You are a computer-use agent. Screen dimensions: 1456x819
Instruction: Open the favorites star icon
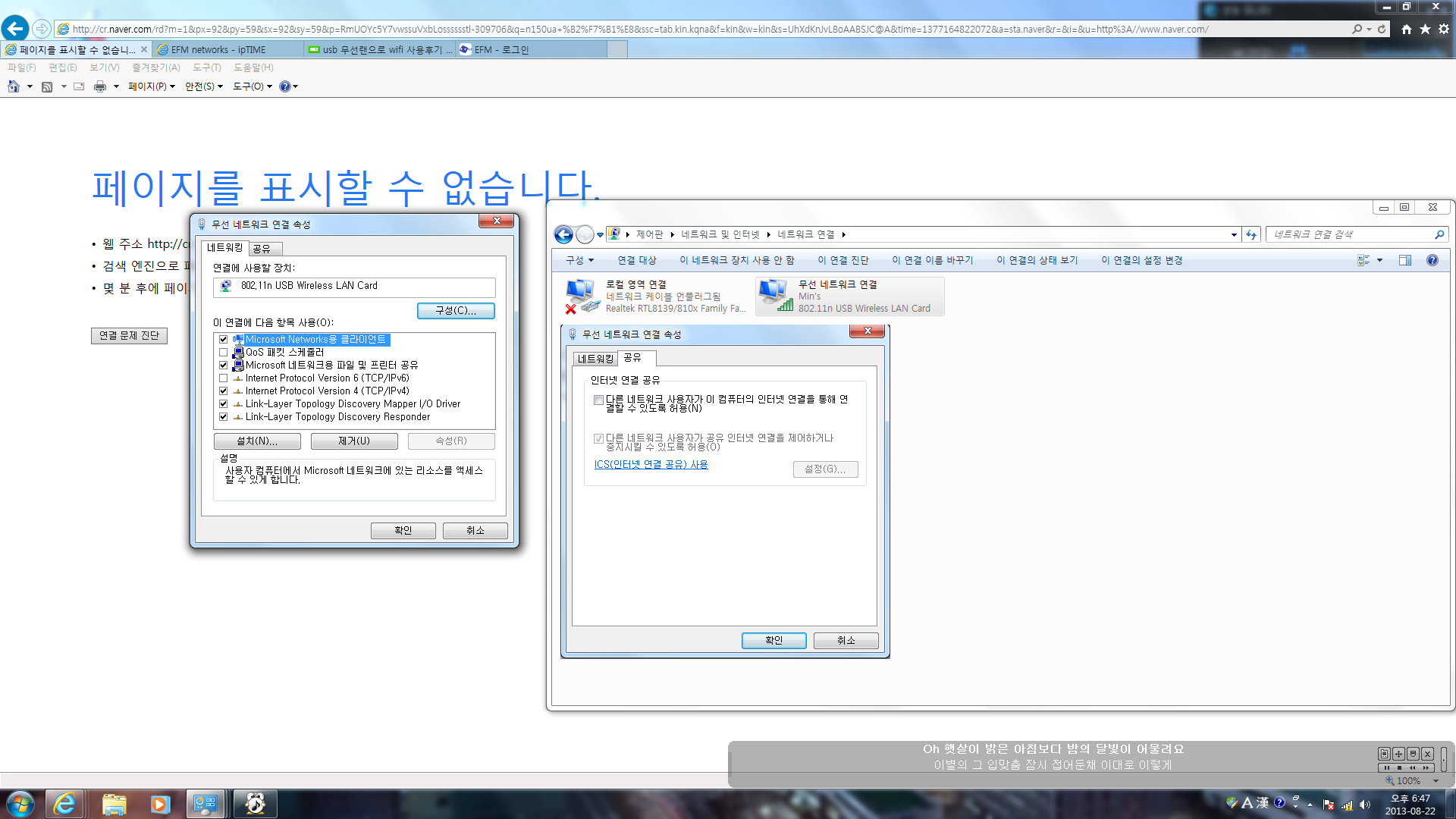(1425, 29)
